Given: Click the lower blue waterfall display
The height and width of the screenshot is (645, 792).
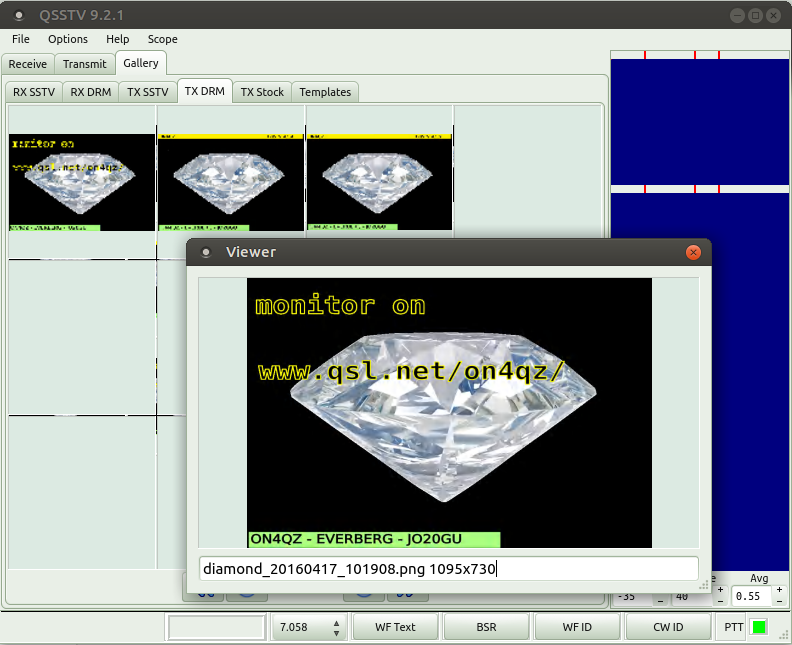Looking at the screenshot, I should pos(751,382).
